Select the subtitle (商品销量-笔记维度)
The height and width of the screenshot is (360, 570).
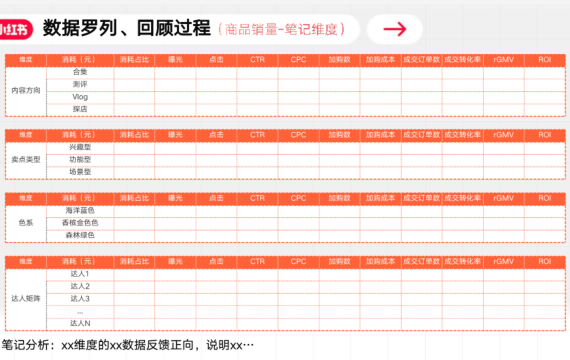[281, 29]
